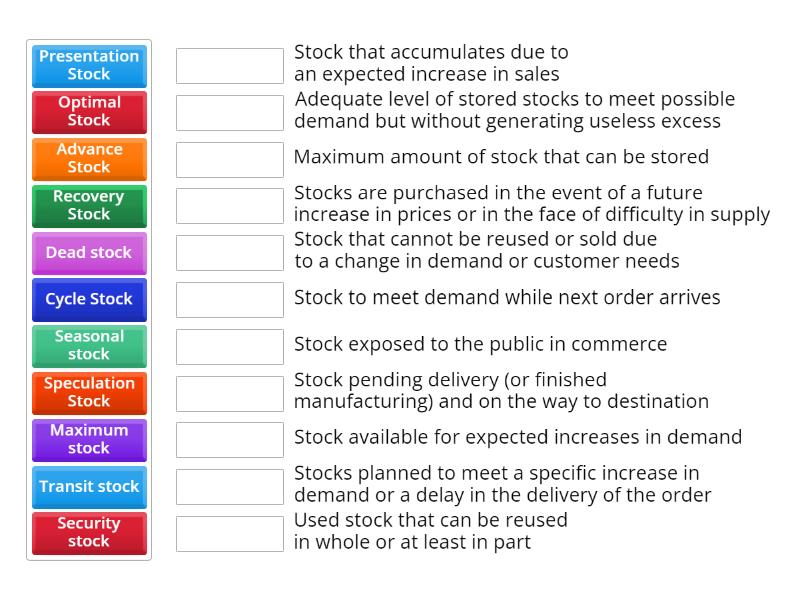Click the answer box beside stock exposed in commerce

pos(229,346)
